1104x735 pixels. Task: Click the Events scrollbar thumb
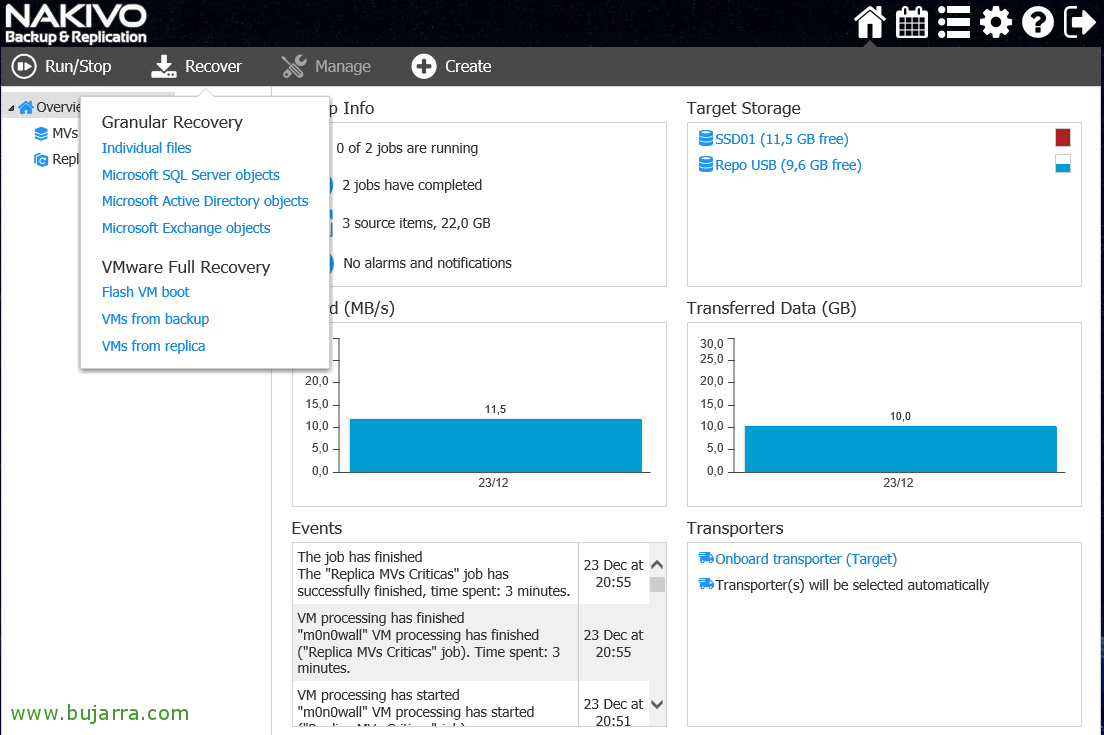click(657, 584)
